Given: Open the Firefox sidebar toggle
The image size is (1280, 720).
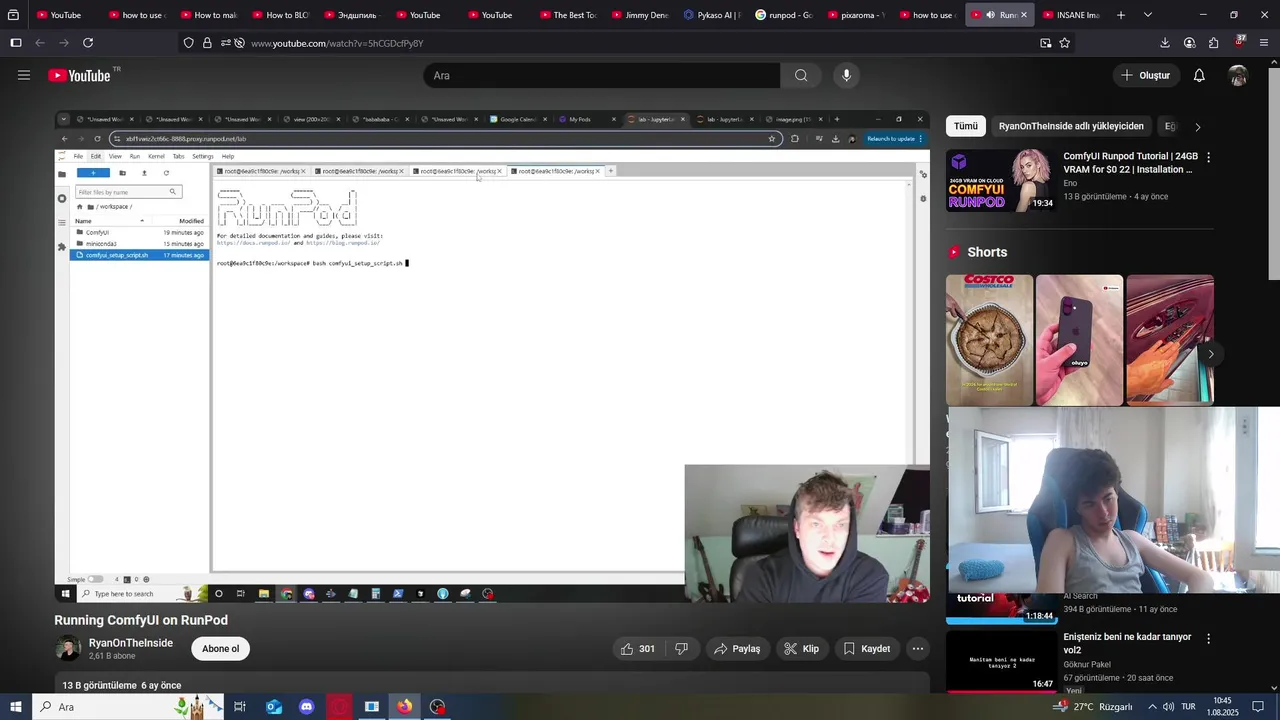Looking at the screenshot, I should point(15,43).
